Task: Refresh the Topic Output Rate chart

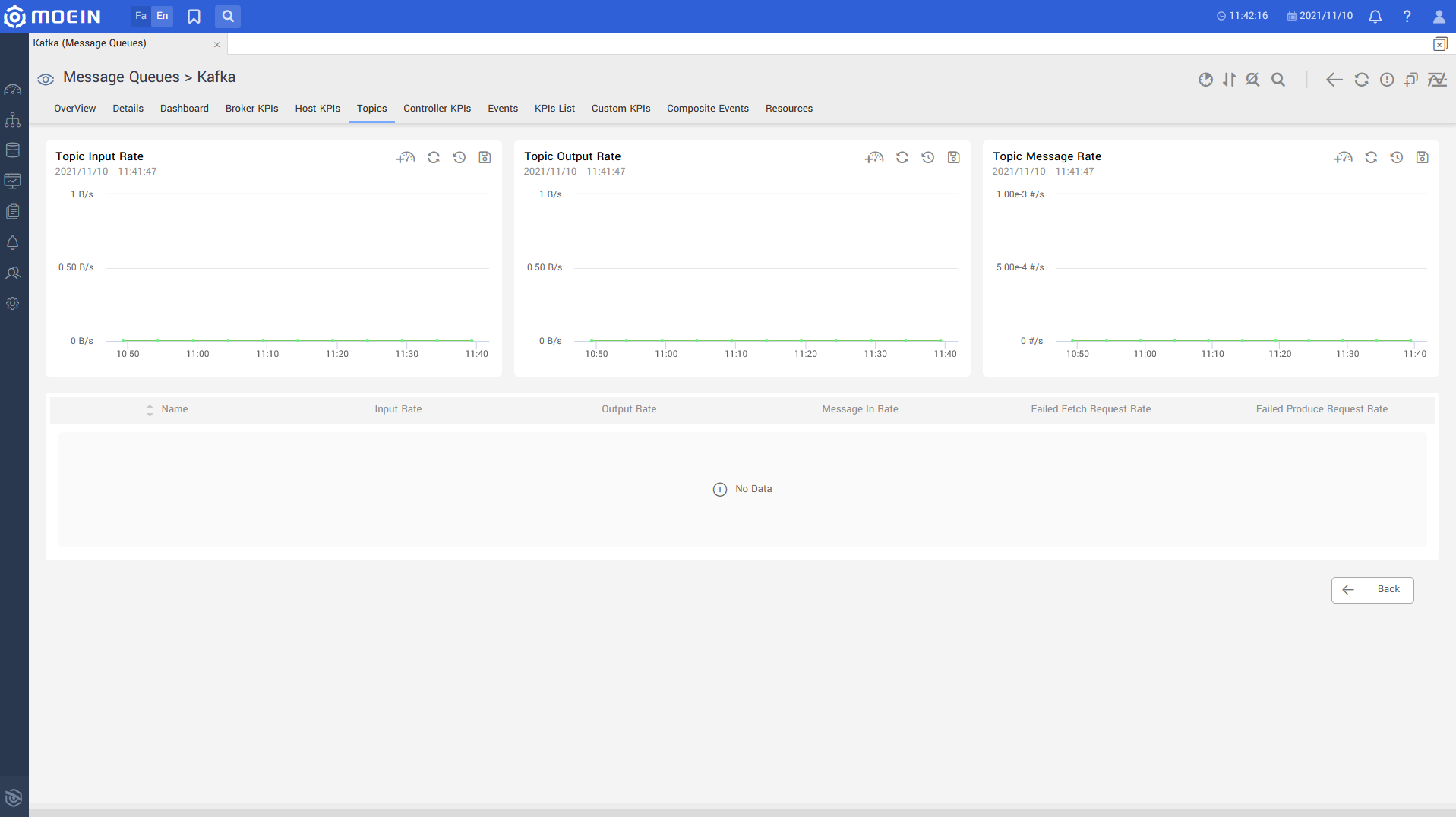Action: (x=902, y=157)
